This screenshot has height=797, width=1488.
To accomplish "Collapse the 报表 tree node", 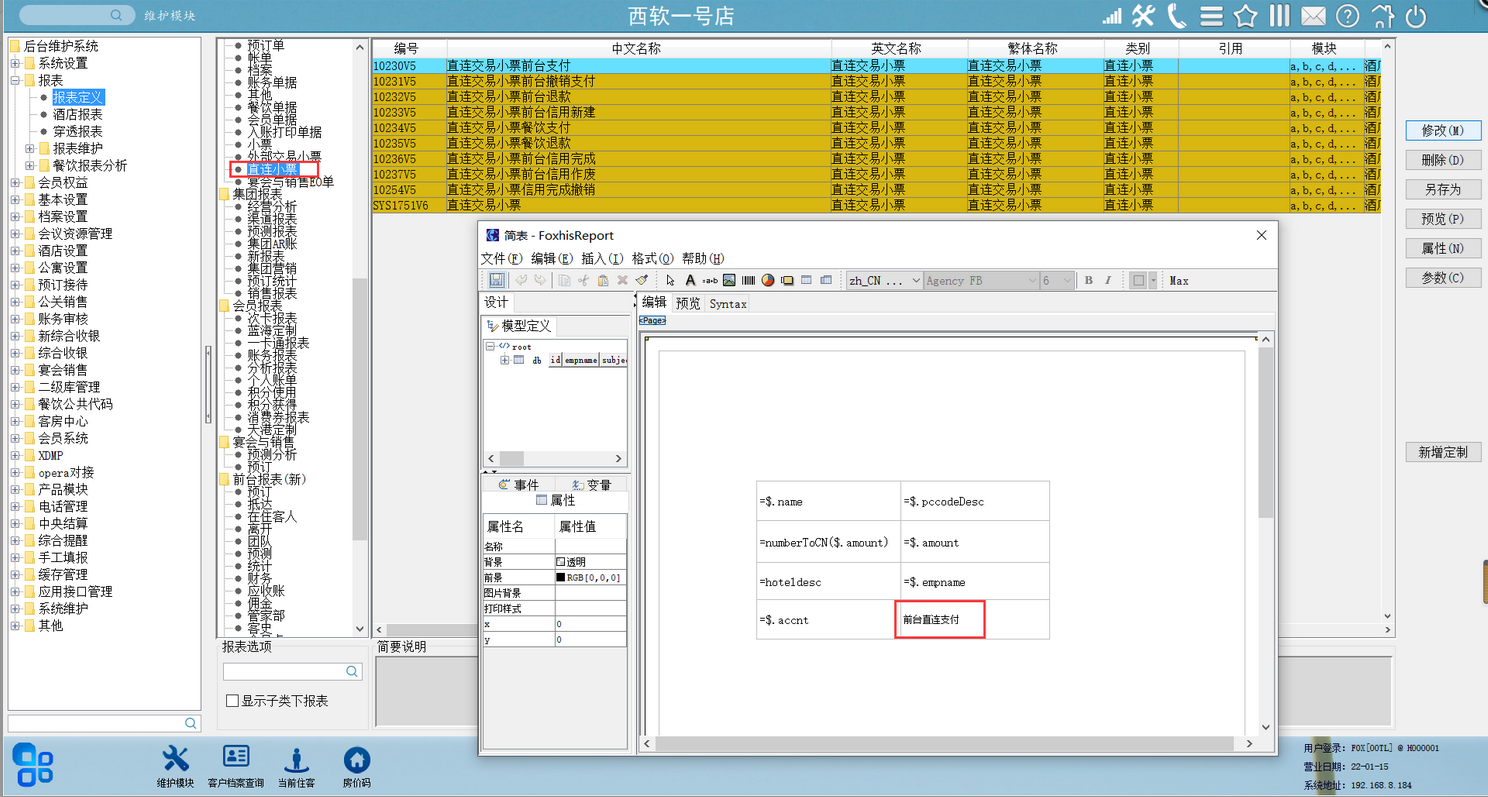I will pyautogui.click(x=15, y=80).
